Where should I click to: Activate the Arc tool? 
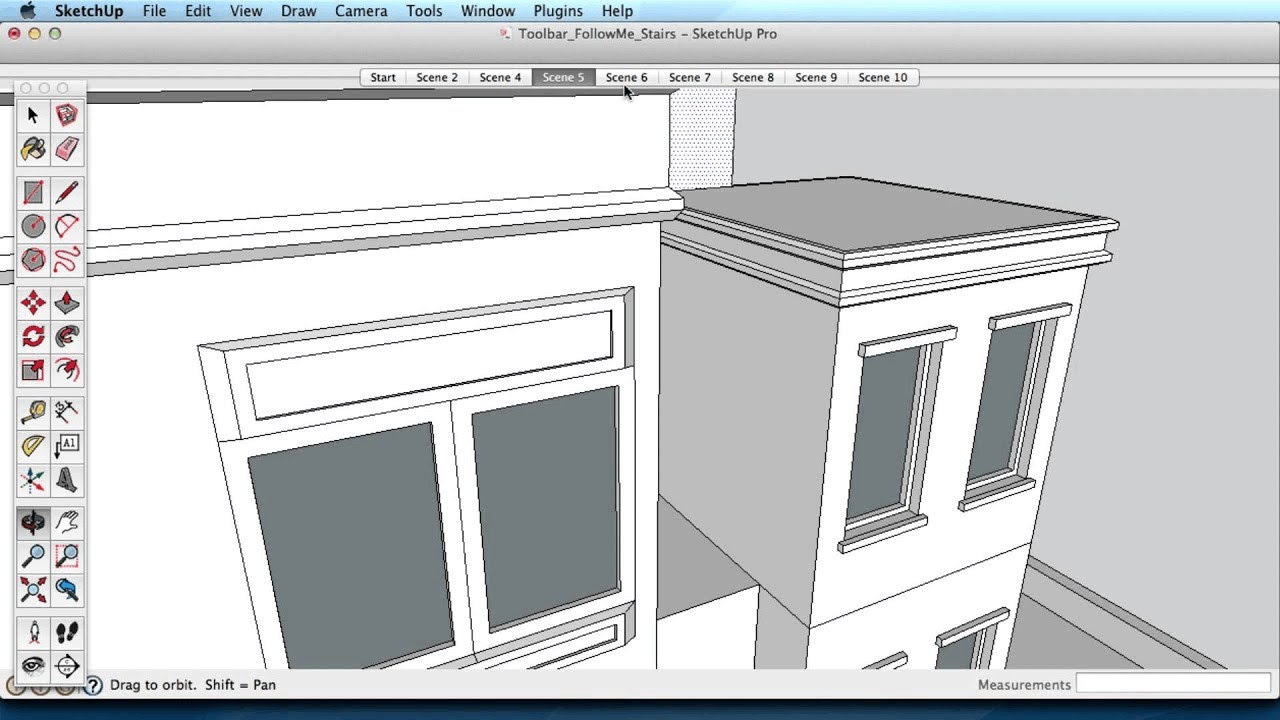[x=67, y=226]
